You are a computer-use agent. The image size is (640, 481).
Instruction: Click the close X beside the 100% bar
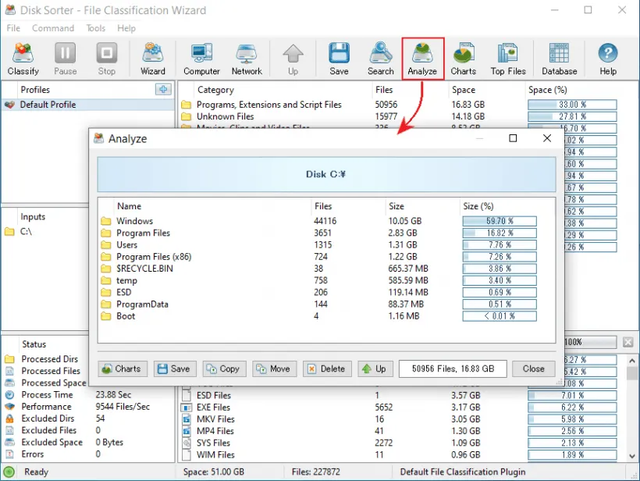click(x=628, y=342)
